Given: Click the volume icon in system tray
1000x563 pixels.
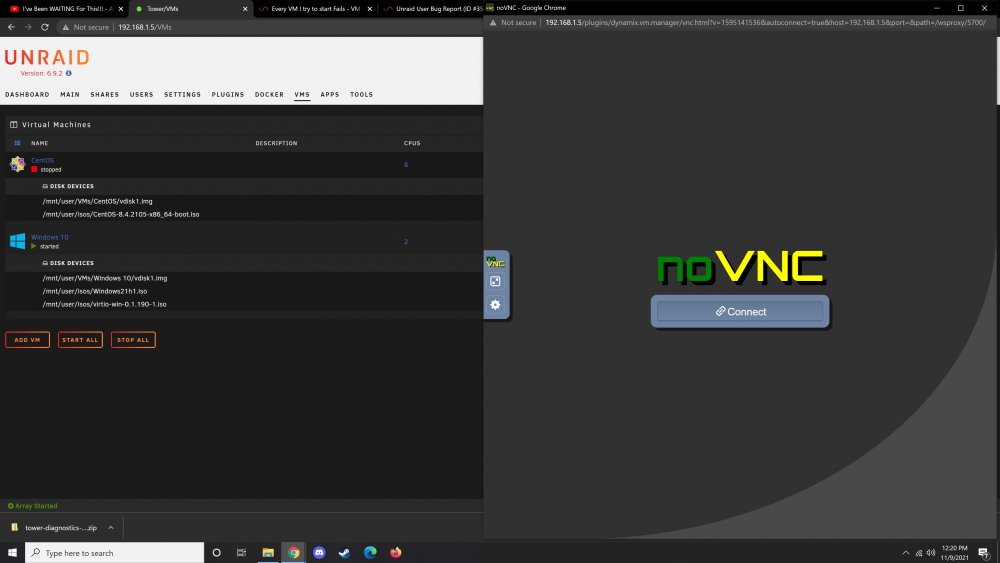Looking at the screenshot, I should pyautogui.click(x=931, y=553).
